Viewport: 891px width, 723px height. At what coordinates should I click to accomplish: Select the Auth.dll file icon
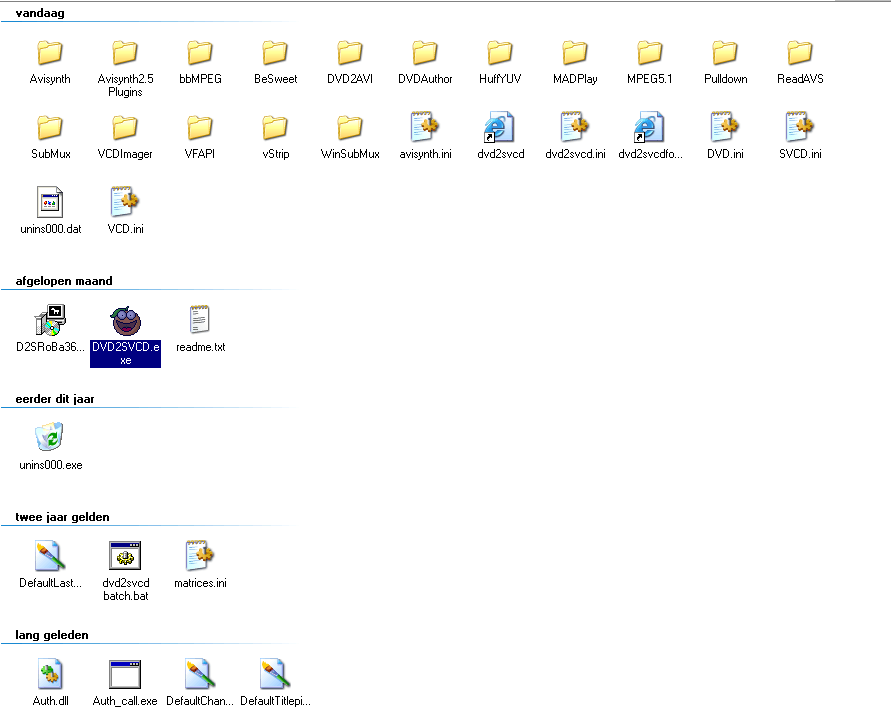[50, 674]
